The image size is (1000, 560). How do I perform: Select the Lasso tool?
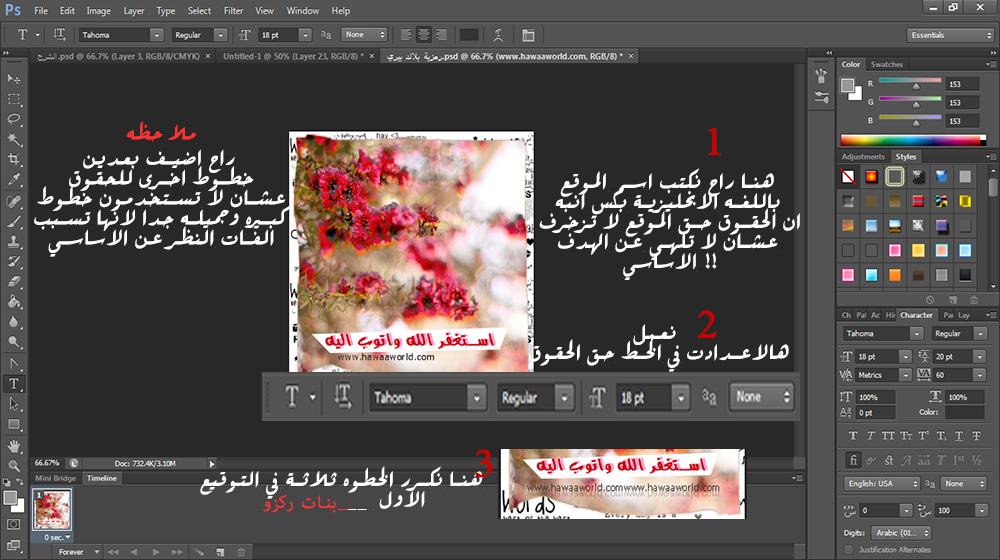pos(14,119)
